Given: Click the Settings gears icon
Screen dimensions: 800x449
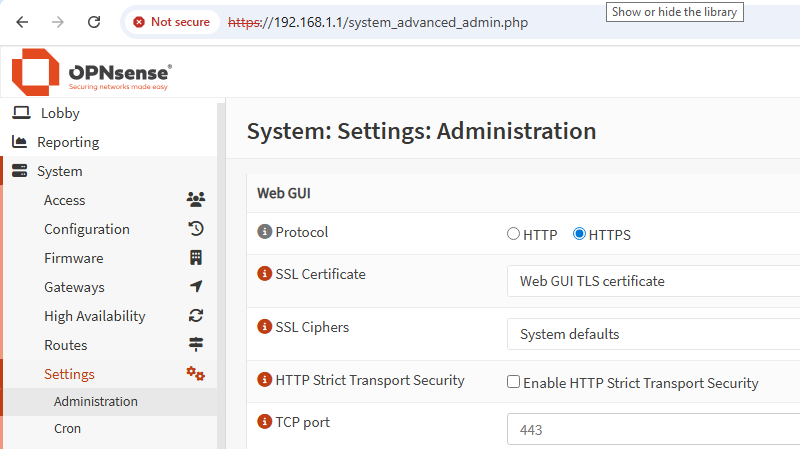Looking at the screenshot, I should pyautogui.click(x=195, y=374).
